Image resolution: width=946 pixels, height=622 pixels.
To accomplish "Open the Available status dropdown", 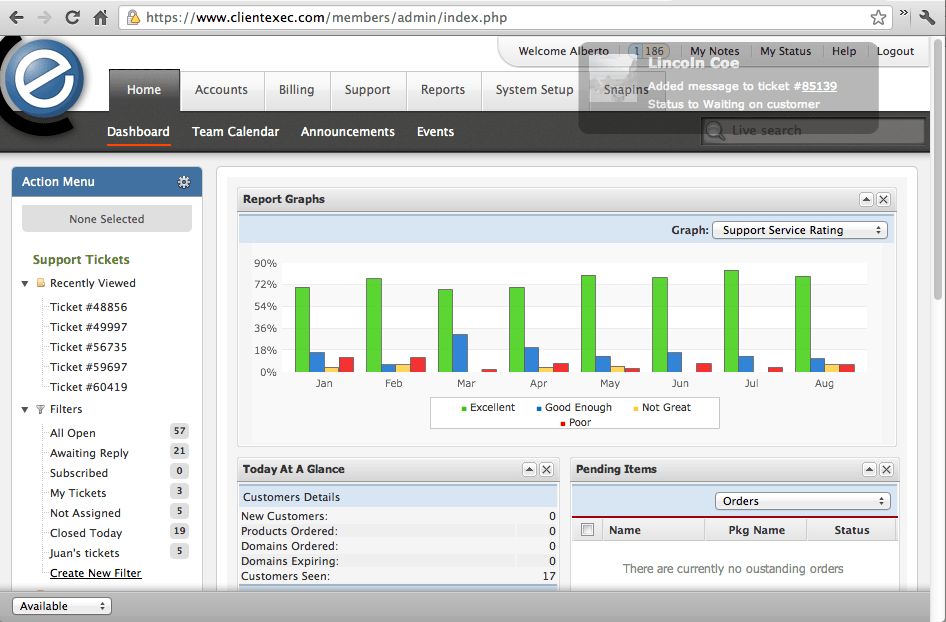I will tap(61, 605).
